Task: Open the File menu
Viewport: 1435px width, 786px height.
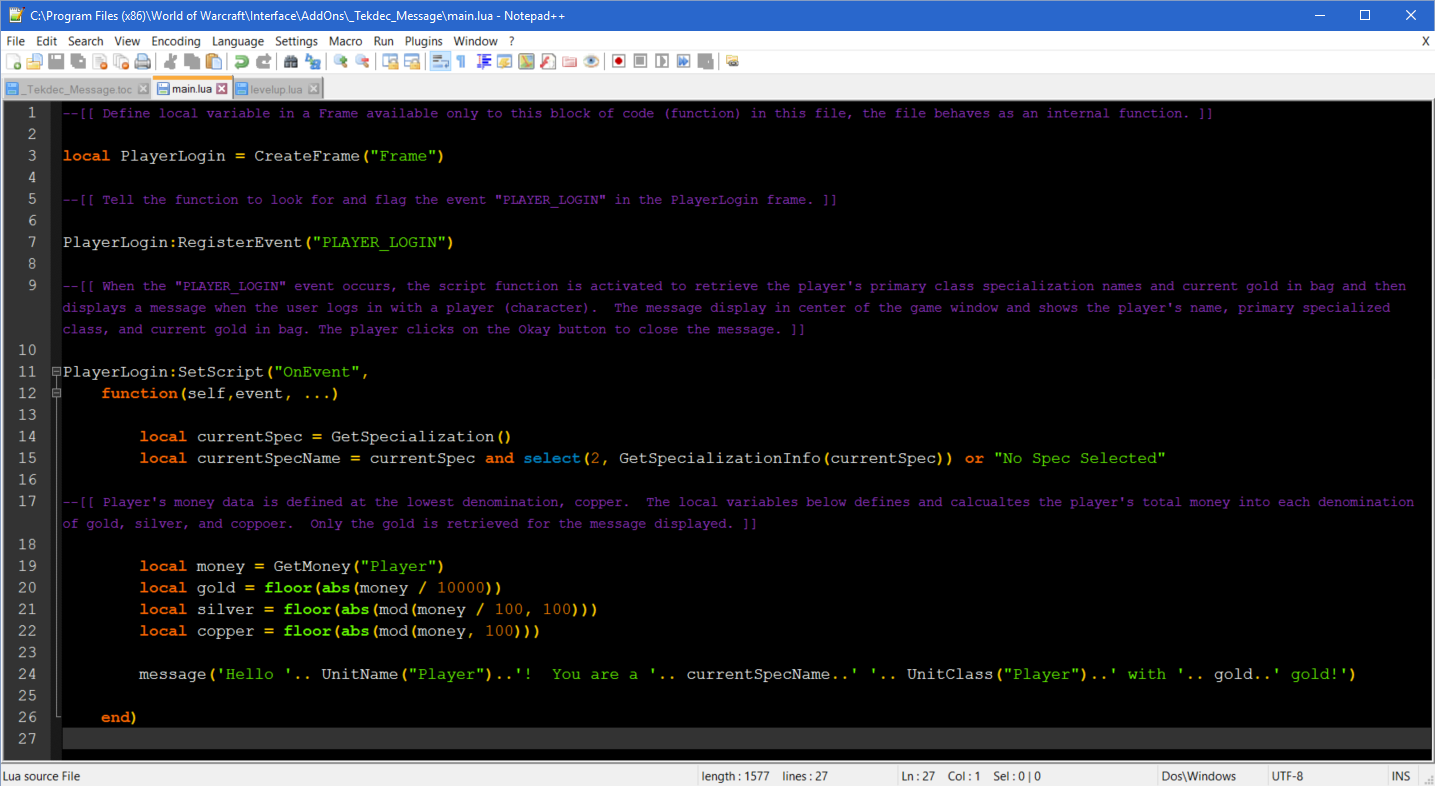Action: click(x=16, y=41)
